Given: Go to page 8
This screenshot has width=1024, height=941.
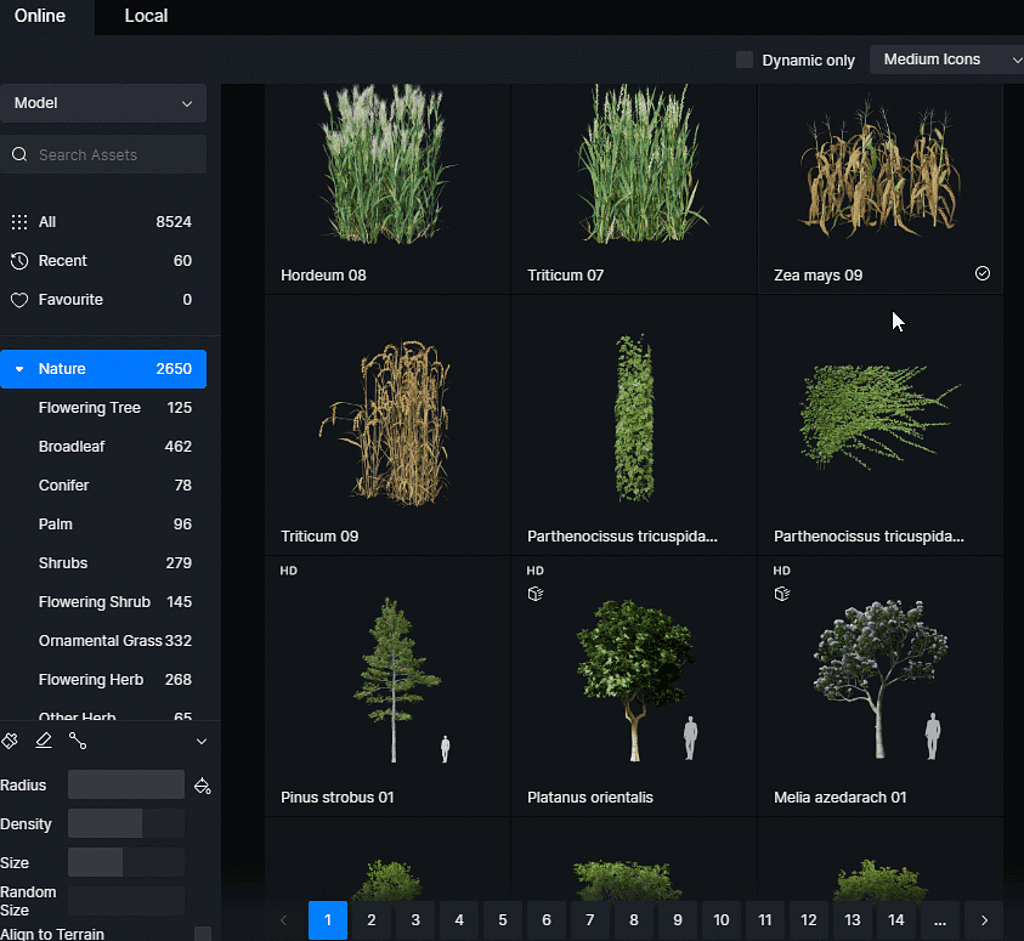Looking at the screenshot, I should (x=633, y=920).
